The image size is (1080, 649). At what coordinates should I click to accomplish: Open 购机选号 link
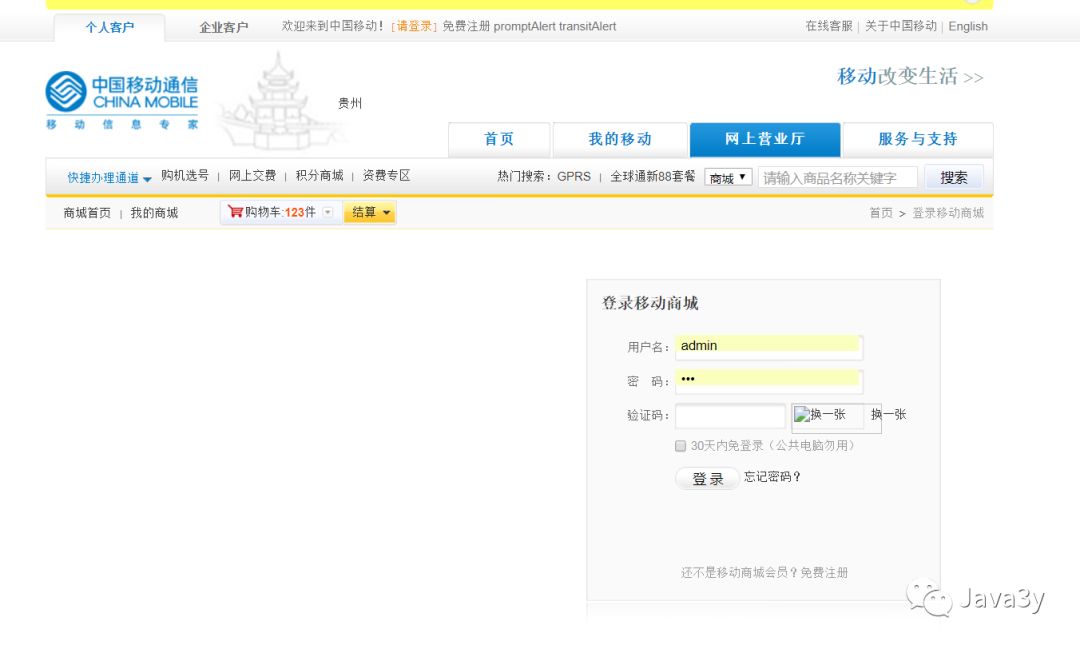(185, 176)
